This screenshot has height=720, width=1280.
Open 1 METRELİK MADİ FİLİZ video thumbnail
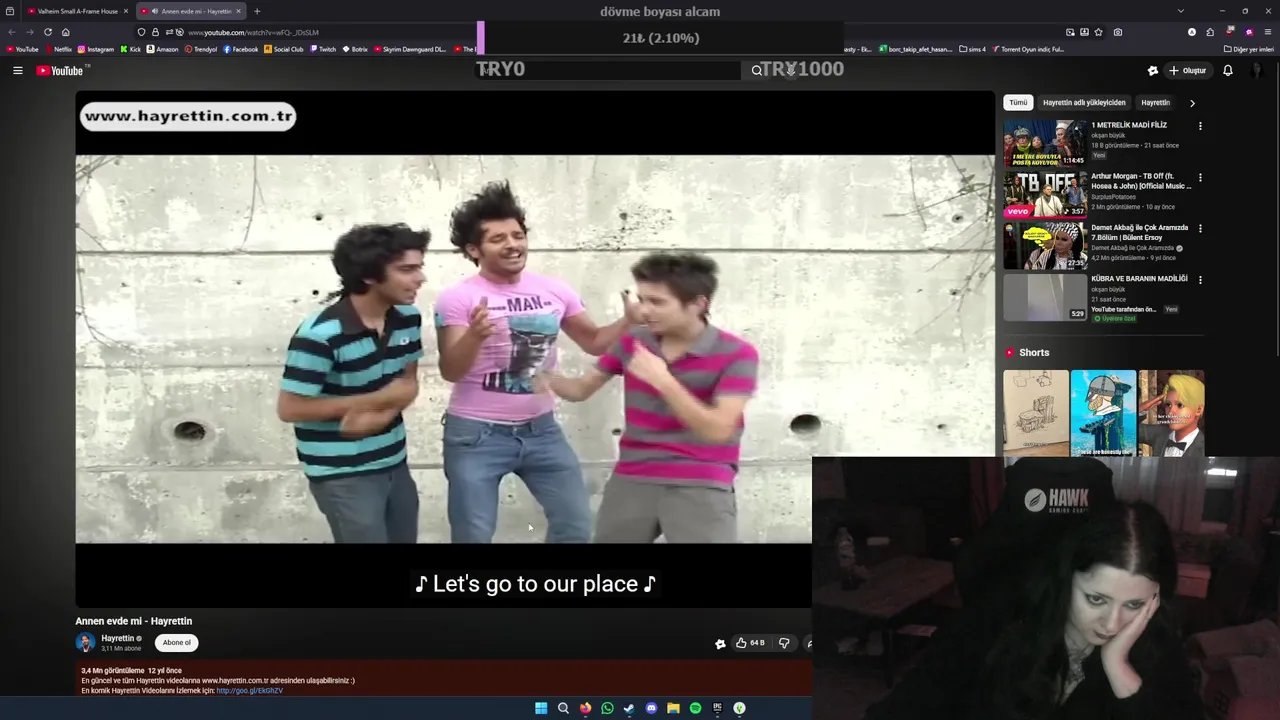click(x=1045, y=143)
